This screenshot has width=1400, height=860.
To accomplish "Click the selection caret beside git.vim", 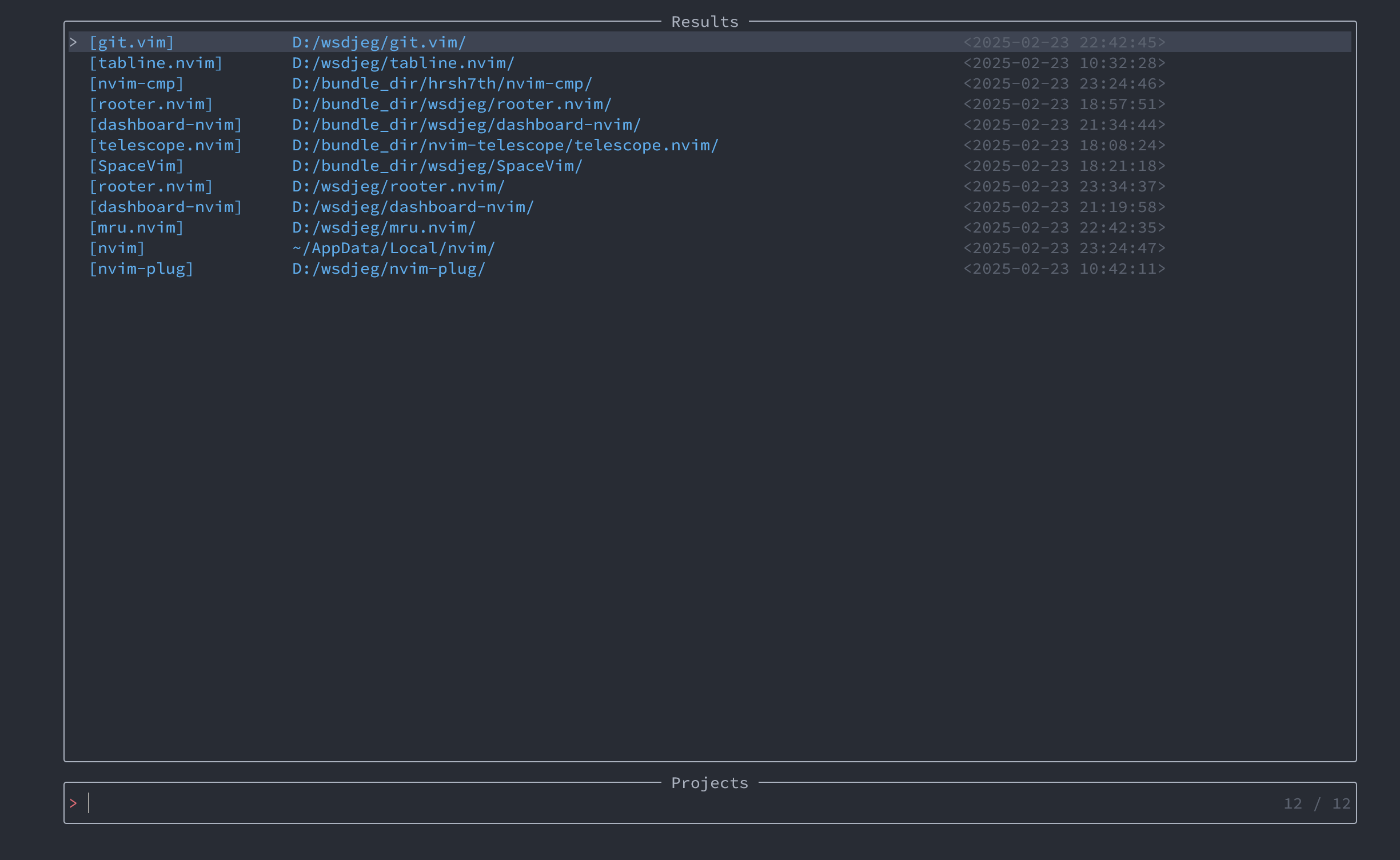I will tap(73, 42).
